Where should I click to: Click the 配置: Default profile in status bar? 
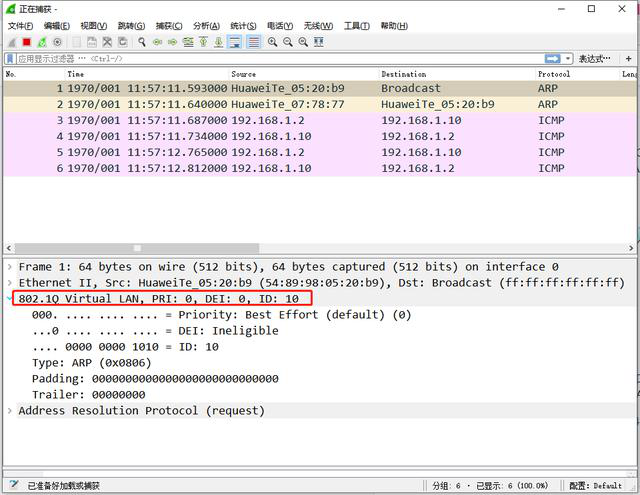(594, 485)
